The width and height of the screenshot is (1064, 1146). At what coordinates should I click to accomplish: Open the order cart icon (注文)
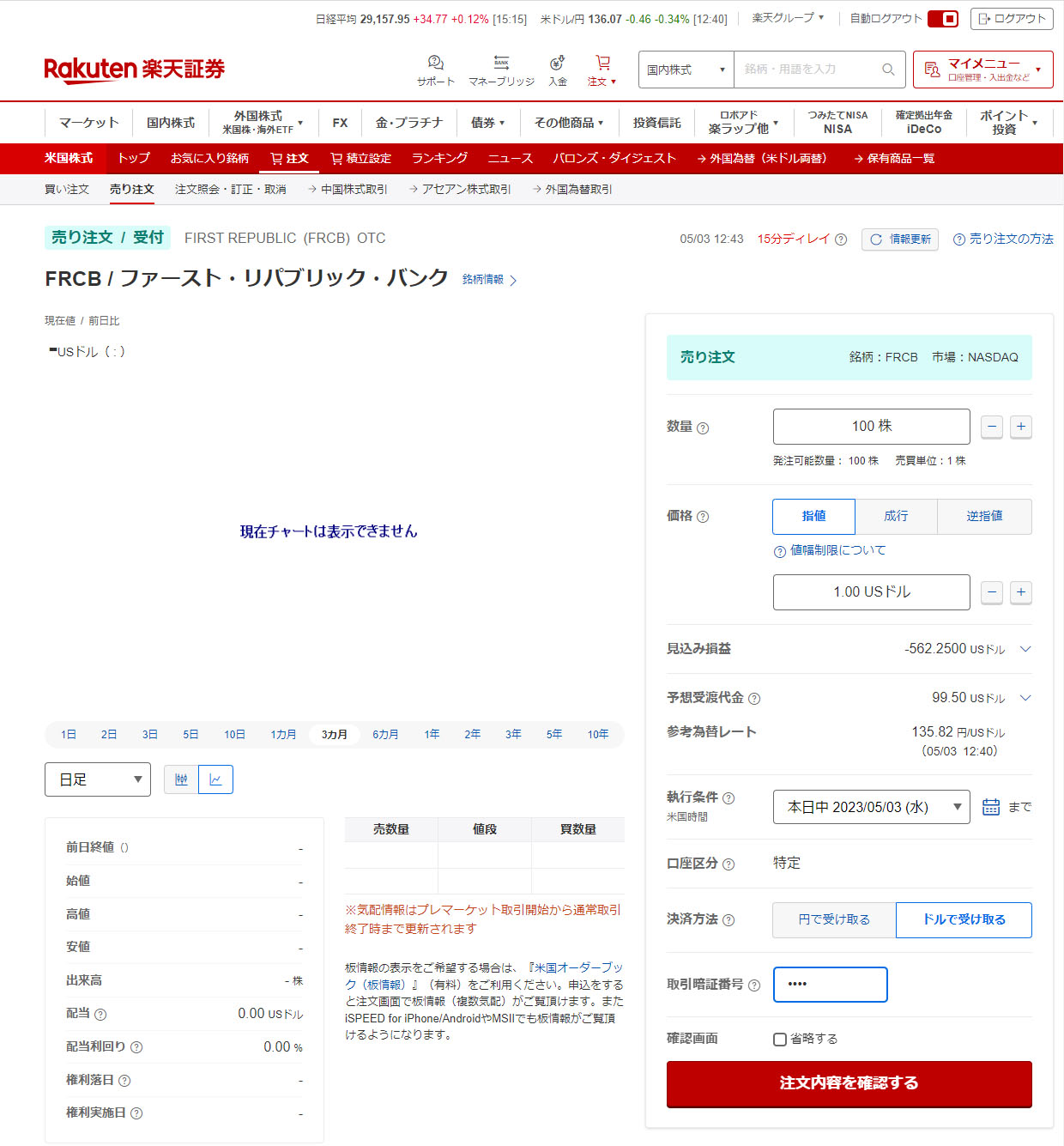602,64
